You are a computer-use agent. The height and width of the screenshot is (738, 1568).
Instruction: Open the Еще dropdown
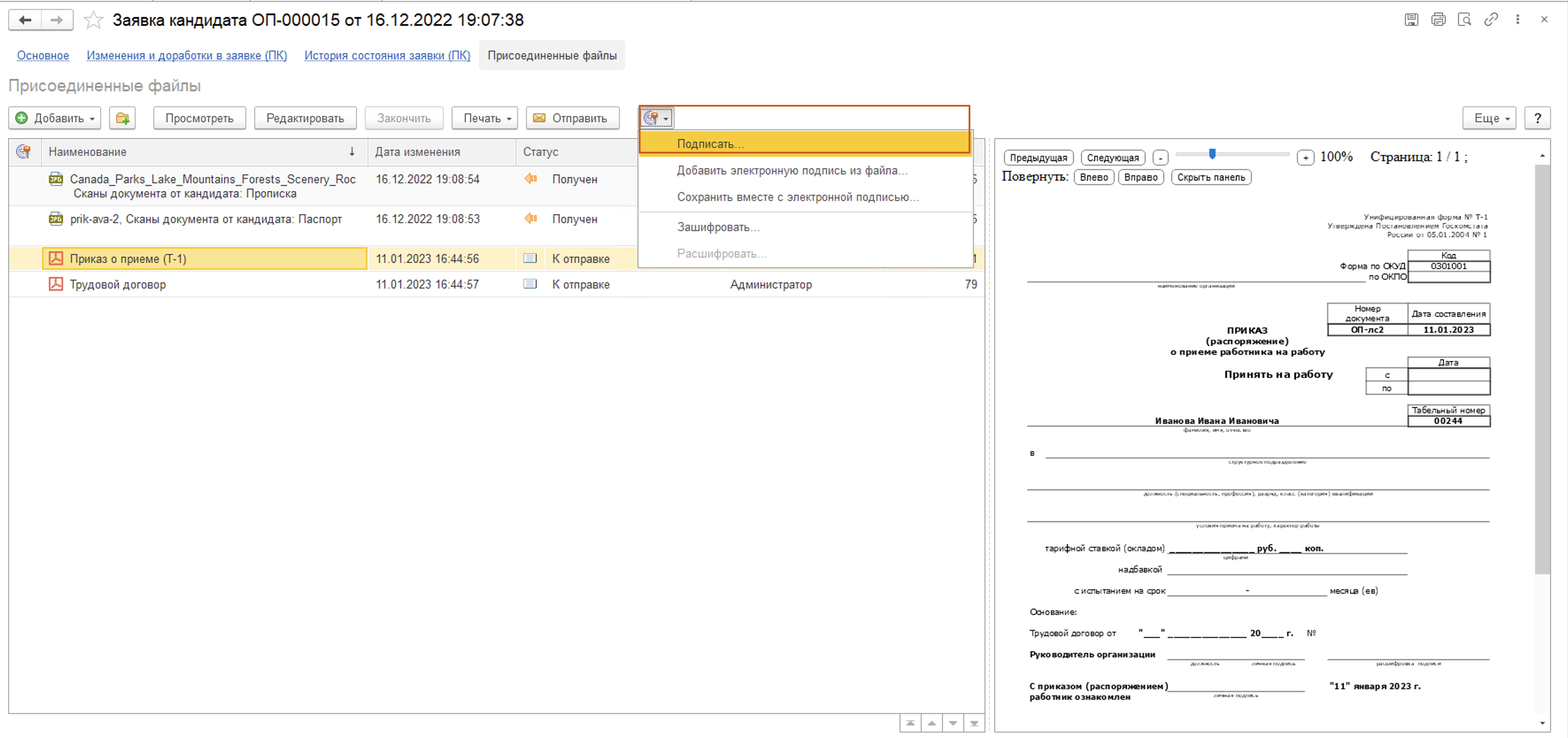1489,118
